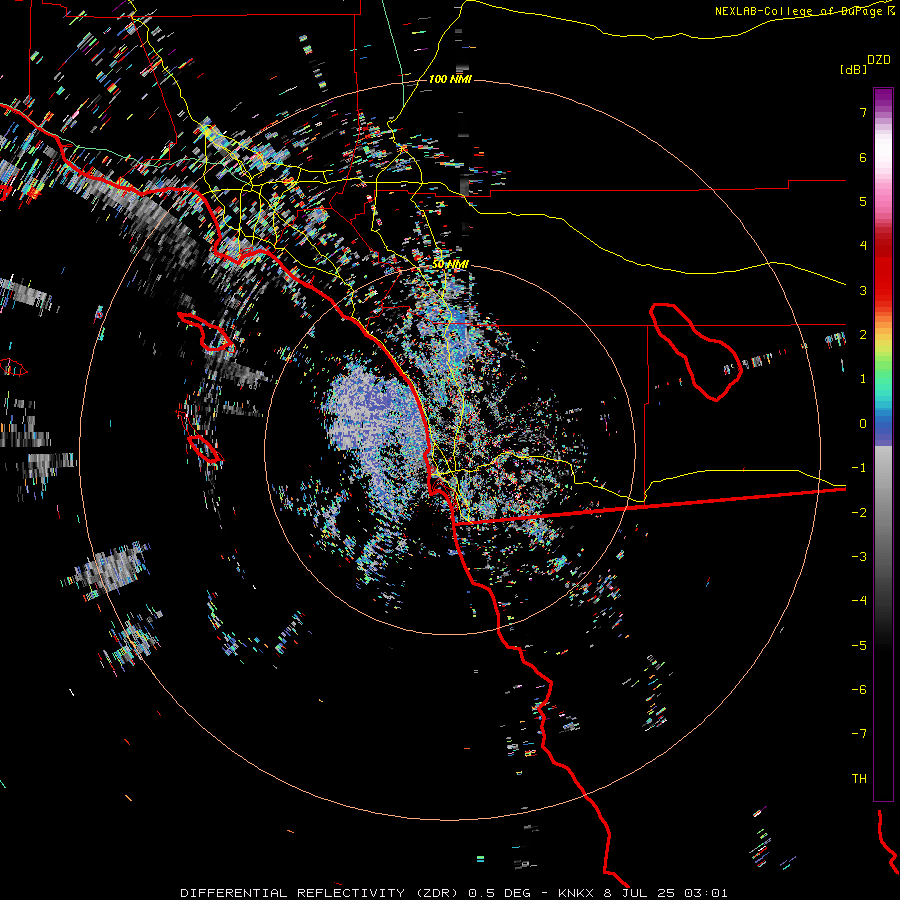Screen dimensions: 900x900
Task: Click the red band of the ZDR color bar
Action: pyautogui.click(x=883, y=270)
